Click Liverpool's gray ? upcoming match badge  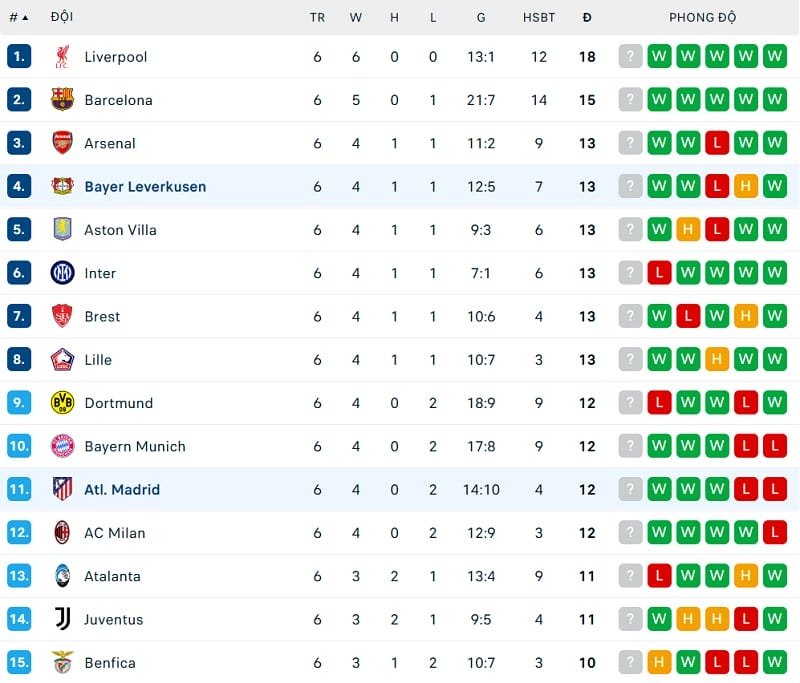(x=630, y=57)
